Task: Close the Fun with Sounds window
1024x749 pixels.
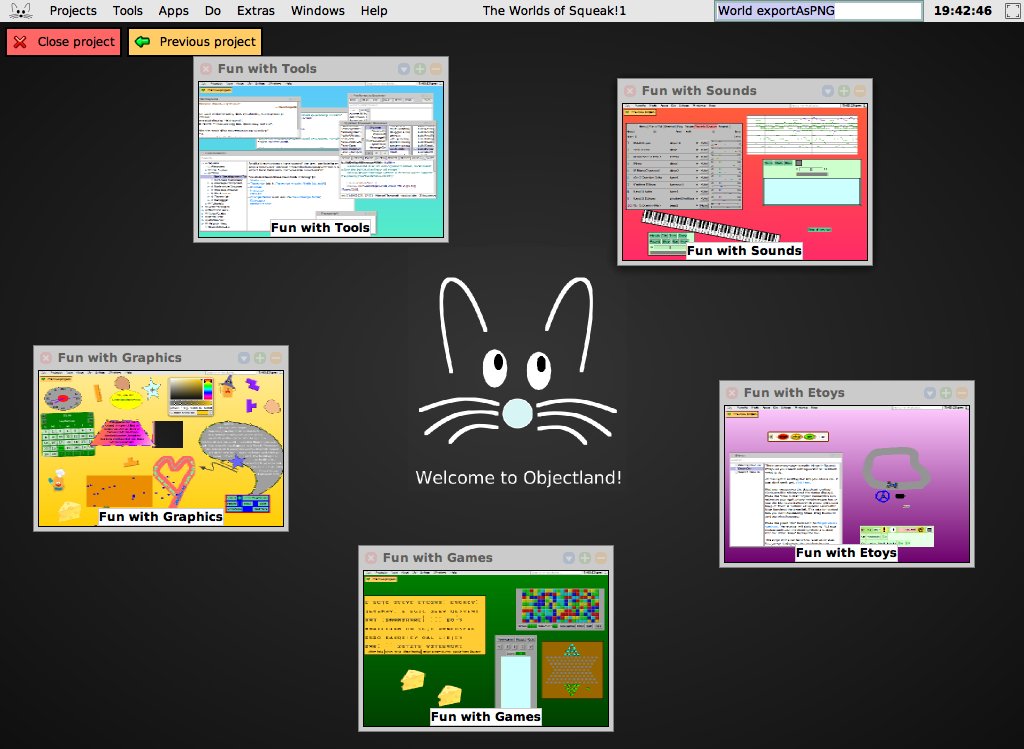Action: tap(630, 91)
